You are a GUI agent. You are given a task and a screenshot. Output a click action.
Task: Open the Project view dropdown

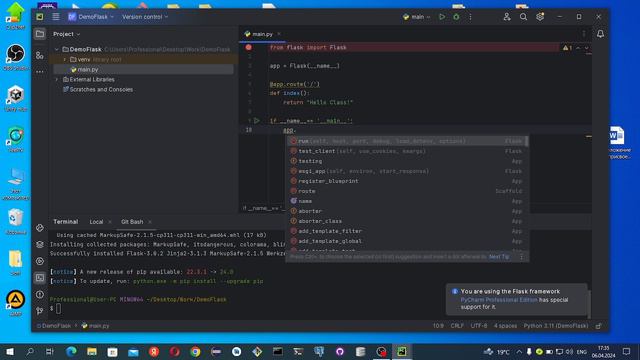tap(66, 34)
